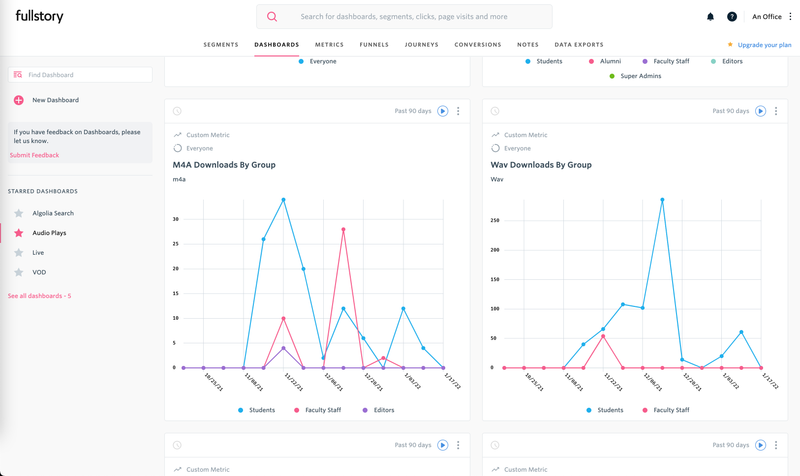Viewport: 800px width, 476px height.
Task: Toggle star for Algolia Search dashboard
Action: point(18,213)
